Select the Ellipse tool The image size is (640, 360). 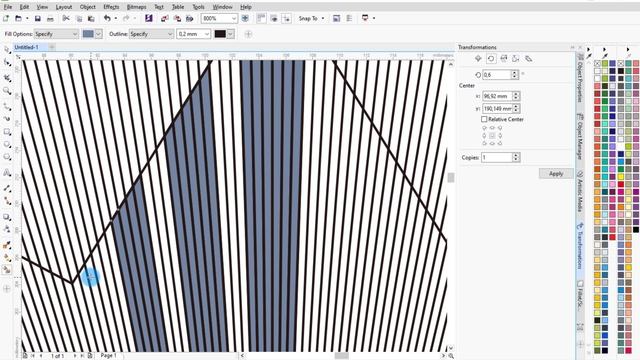[x=7, y=144]
